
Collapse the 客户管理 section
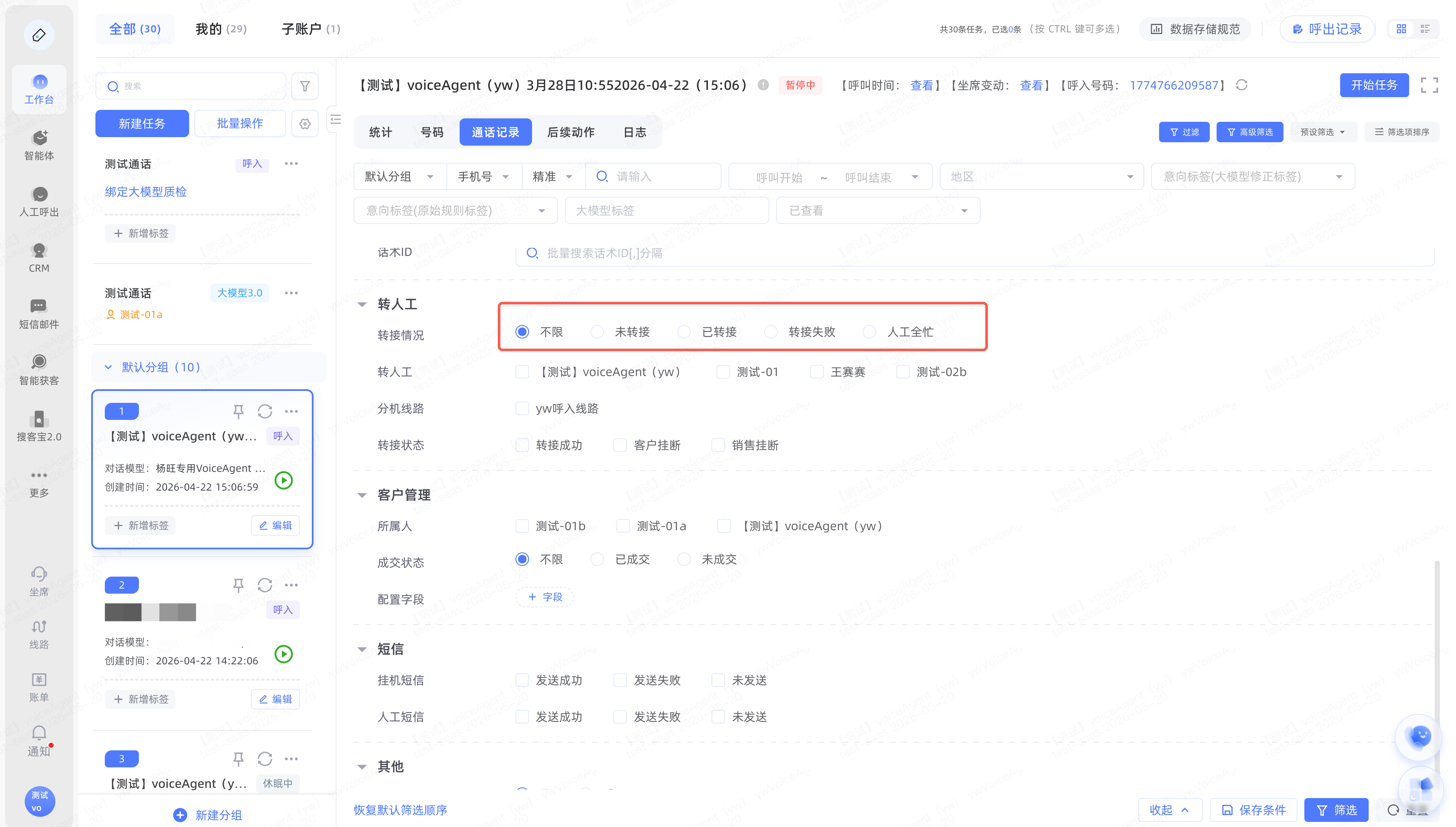point(362,495)
